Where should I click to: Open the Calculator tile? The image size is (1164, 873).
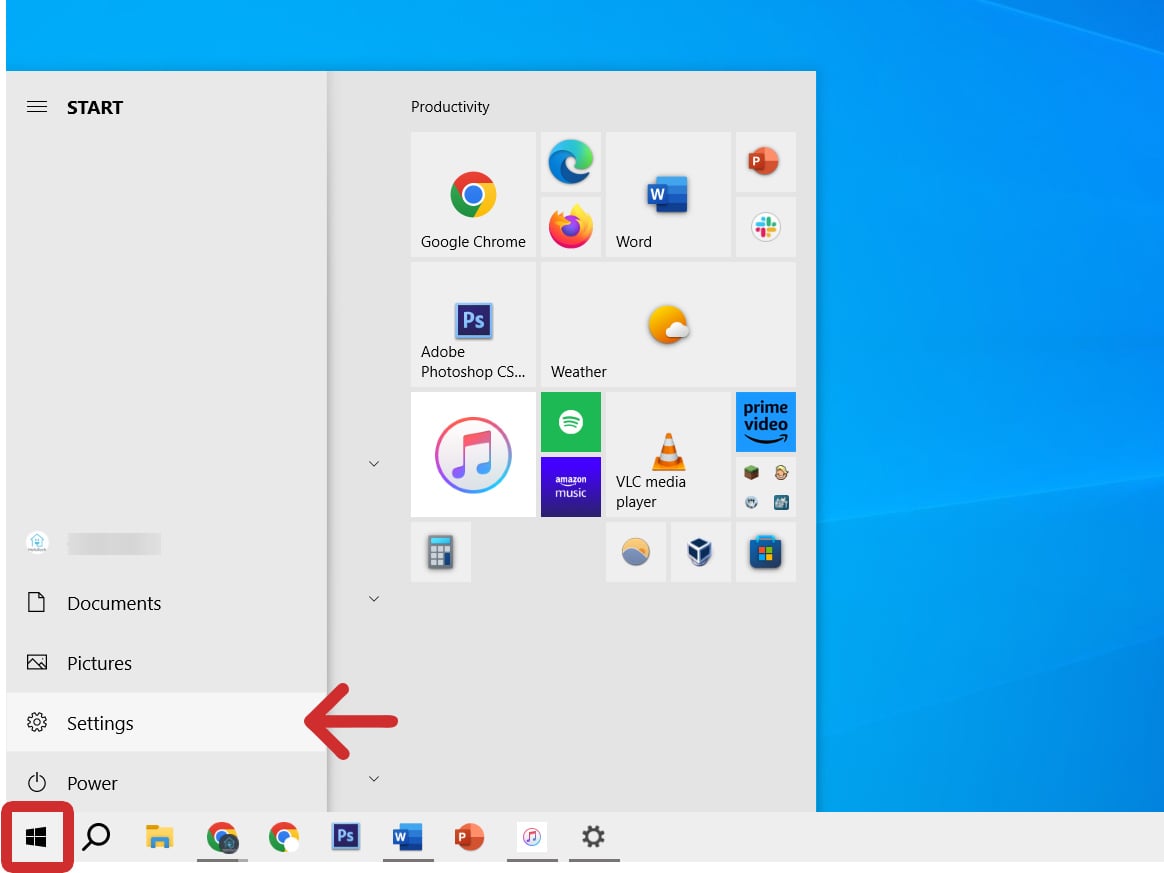point(441,552)
